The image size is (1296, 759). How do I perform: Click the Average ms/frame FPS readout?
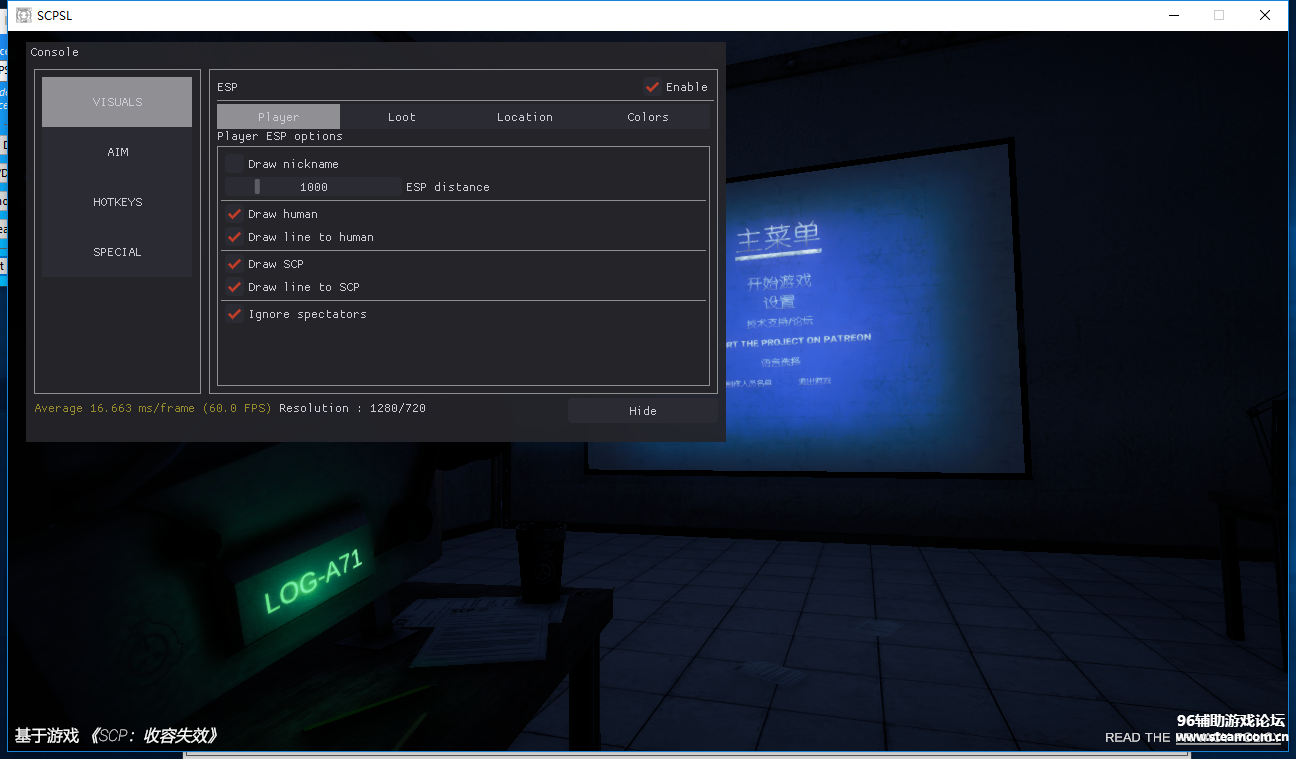tap(153, 408)
